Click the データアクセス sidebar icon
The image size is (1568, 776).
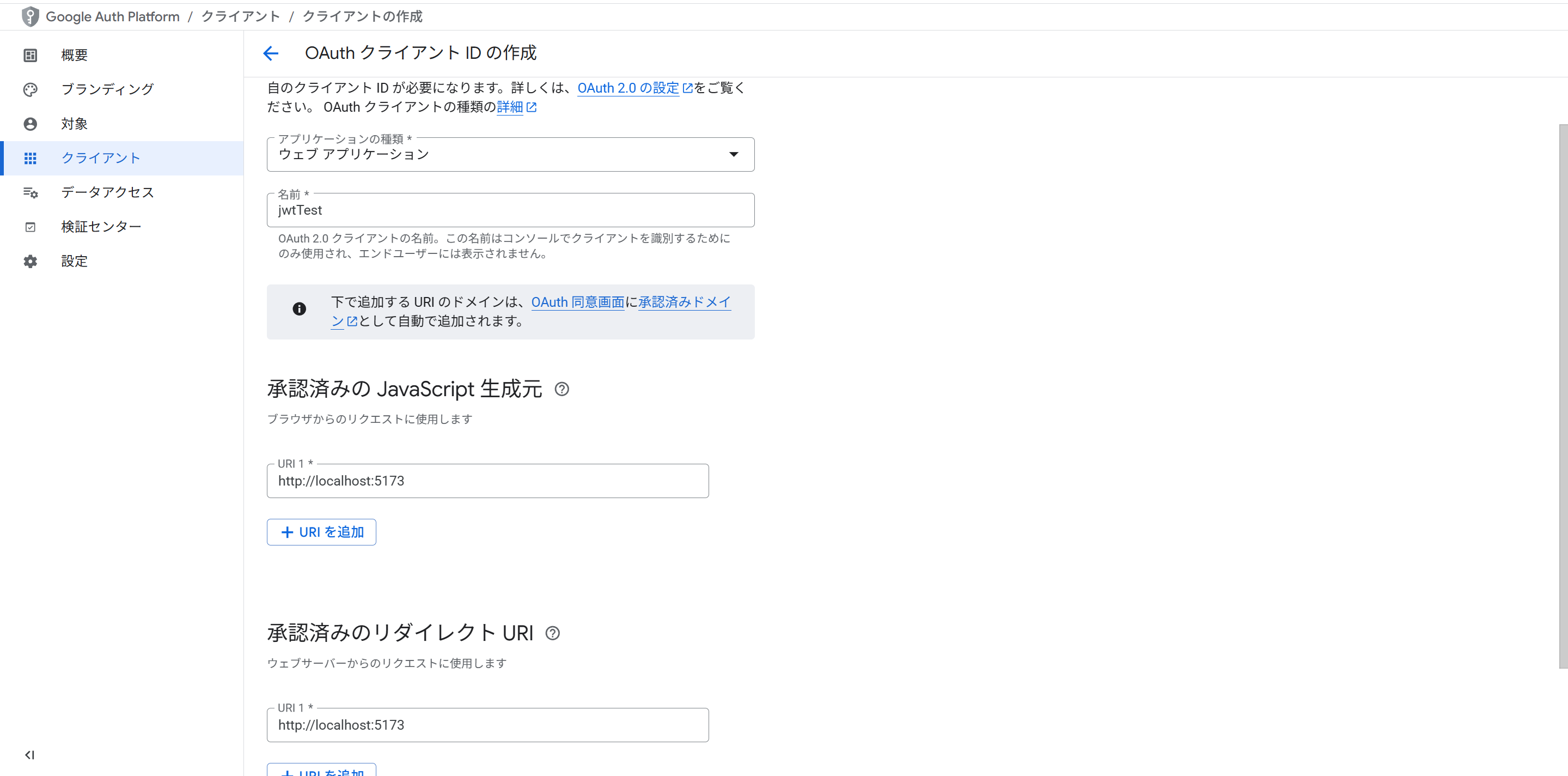(30, 192)
